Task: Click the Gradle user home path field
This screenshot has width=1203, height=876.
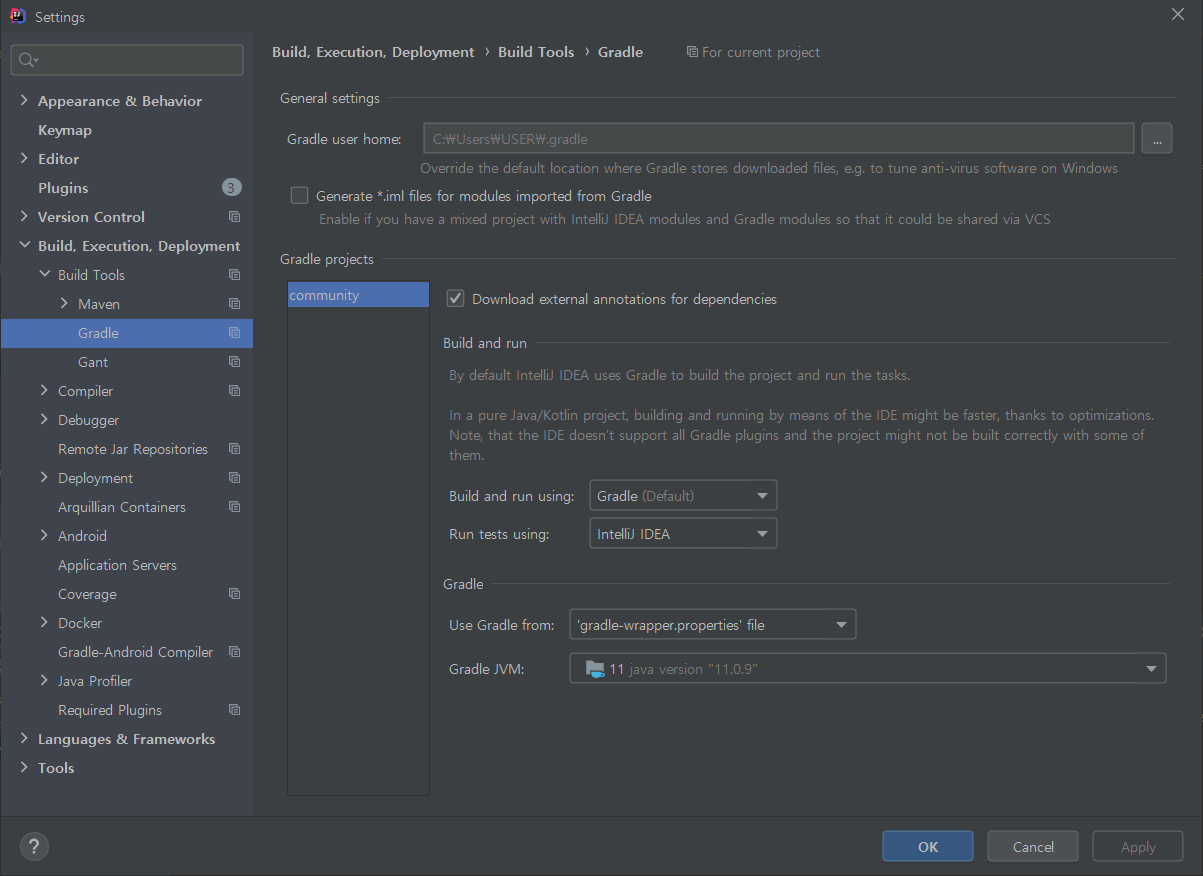Action: click(779, 138)
